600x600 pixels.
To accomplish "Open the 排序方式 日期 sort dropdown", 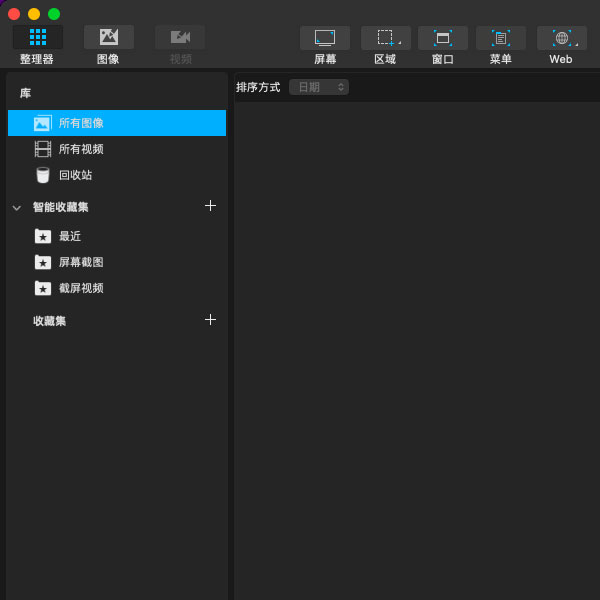I will pos(319,87).
